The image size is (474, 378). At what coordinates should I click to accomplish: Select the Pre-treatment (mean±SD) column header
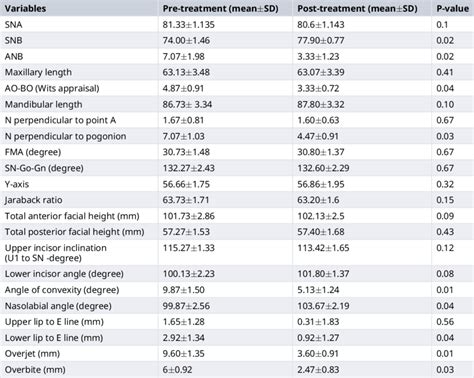click(x=220, y=8)
